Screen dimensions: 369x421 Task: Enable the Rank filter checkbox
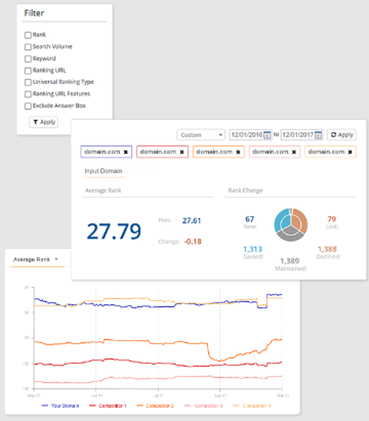[28, 35]
